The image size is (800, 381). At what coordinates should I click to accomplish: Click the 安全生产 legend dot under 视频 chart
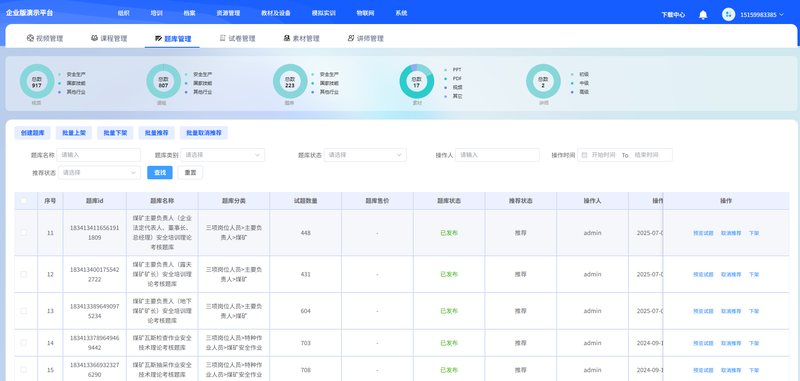coord(59,74)
